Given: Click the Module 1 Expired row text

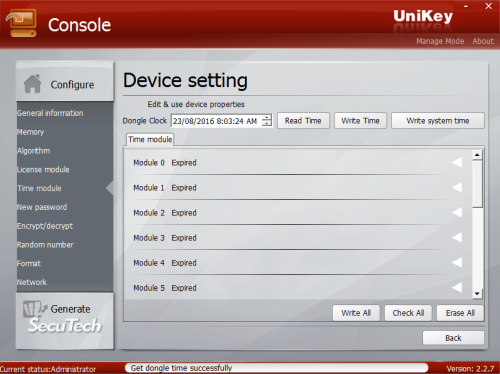Looking at the screenshot, I should tap(165, 188).
